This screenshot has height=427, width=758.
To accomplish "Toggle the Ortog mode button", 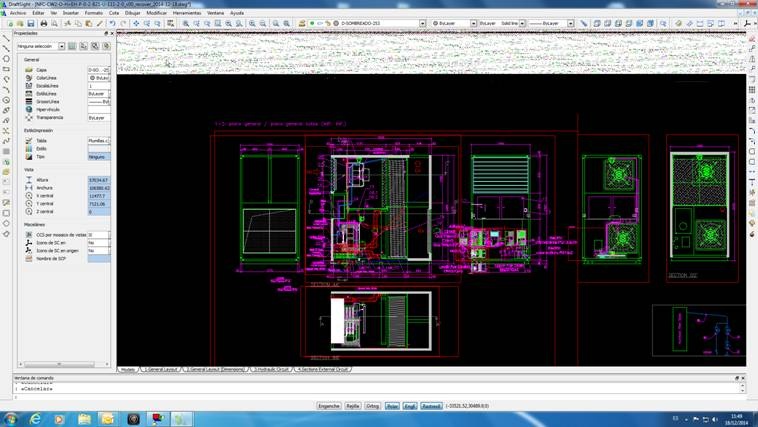I will (x=372, y=406).
